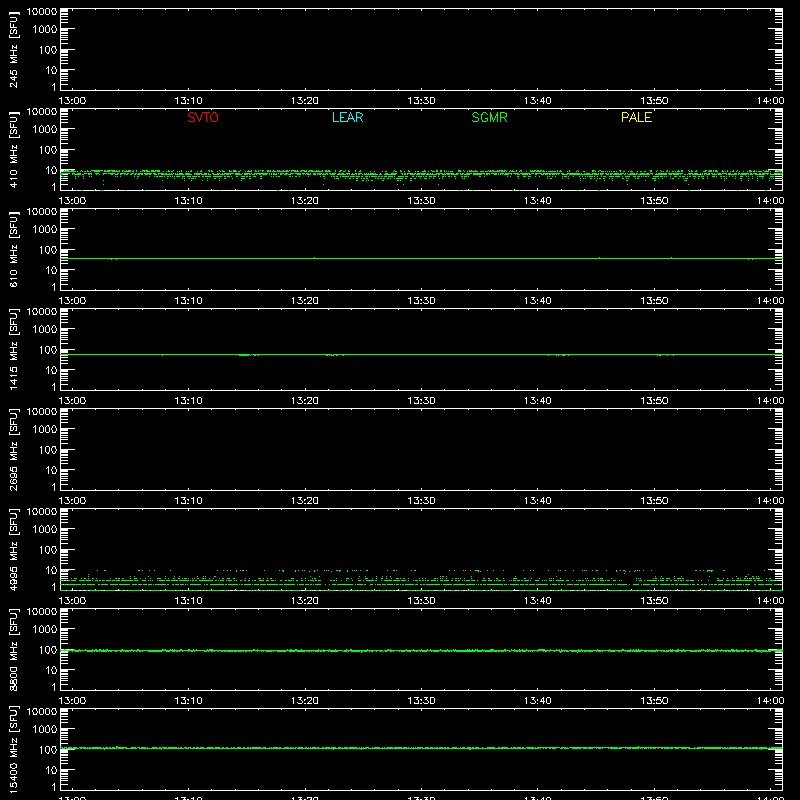
Task: Click 13:50 tick under the 410 MHz panel
Action: (x=654, y=201)
